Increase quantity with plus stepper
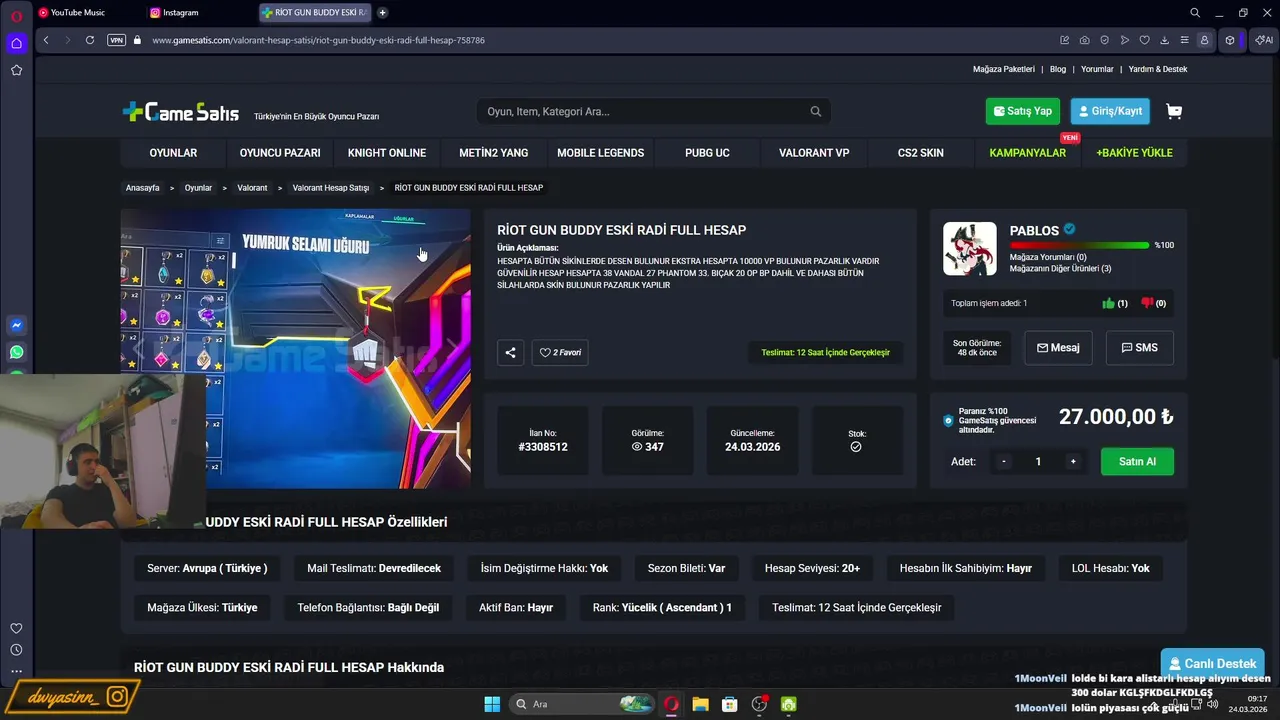This screenshot has height=720, width=1280. click(x=1073, y=461)
